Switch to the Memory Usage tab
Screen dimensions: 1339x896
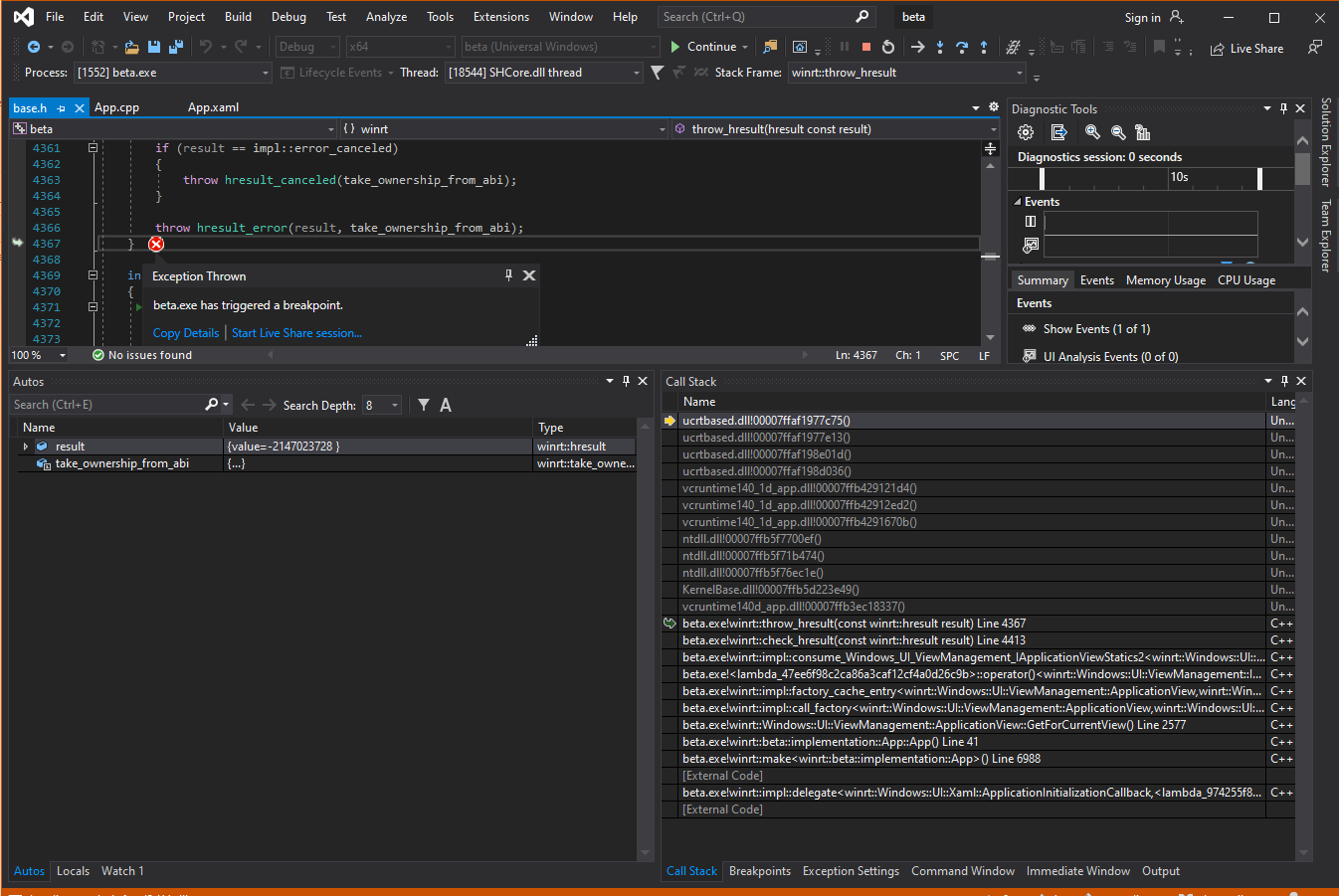pyautogui.click(x=1165, y=279)
